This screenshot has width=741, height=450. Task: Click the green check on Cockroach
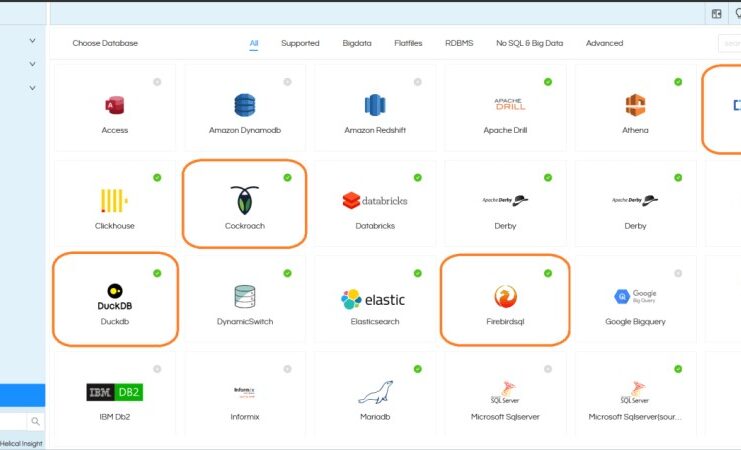287,178
